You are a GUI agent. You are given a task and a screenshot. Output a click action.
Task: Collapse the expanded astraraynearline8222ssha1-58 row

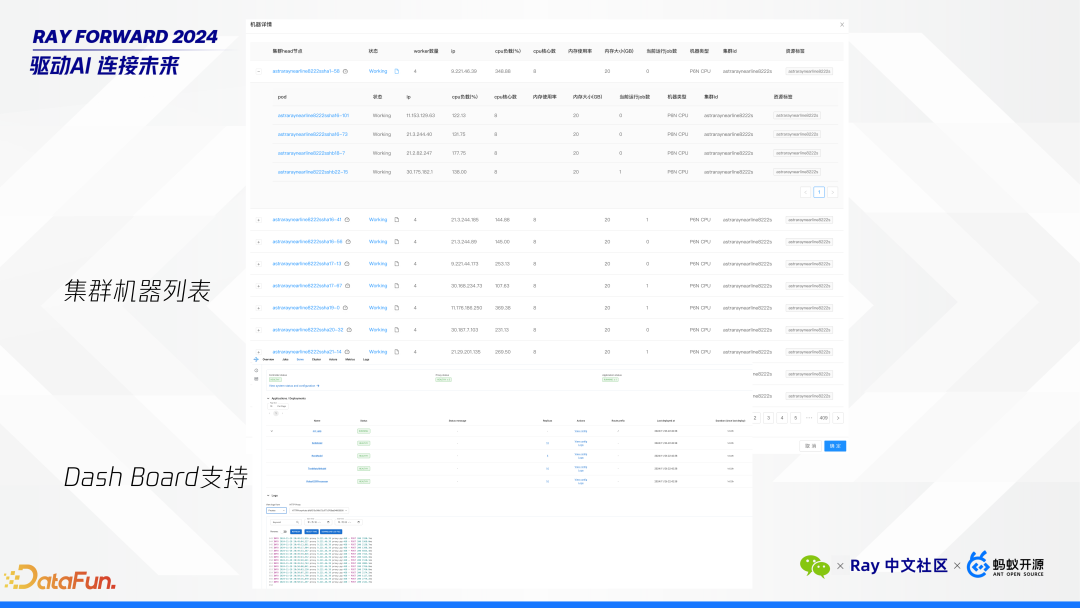[x=258, y=71]
